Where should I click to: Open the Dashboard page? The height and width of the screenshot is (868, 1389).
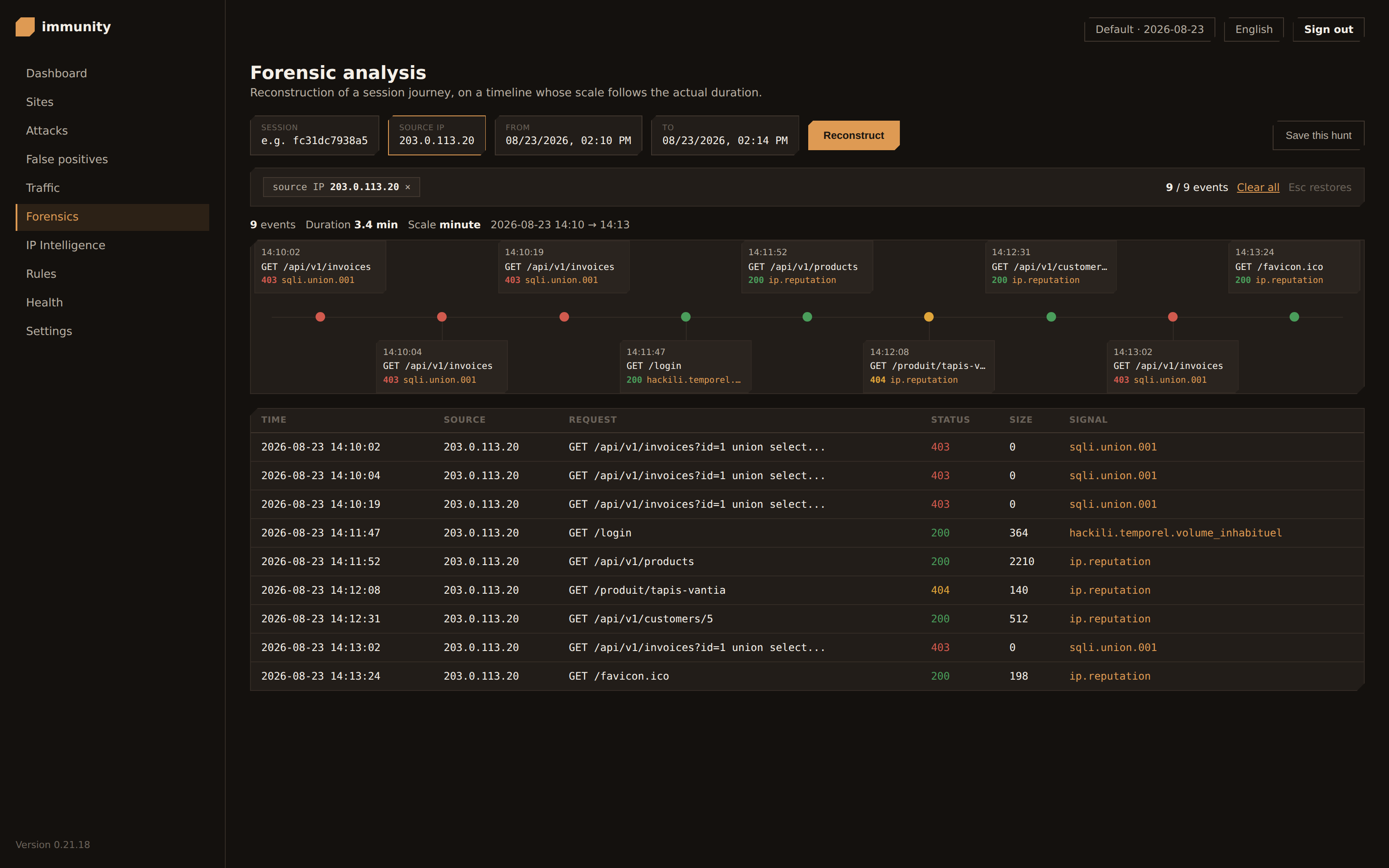click(x=112, y=73)
